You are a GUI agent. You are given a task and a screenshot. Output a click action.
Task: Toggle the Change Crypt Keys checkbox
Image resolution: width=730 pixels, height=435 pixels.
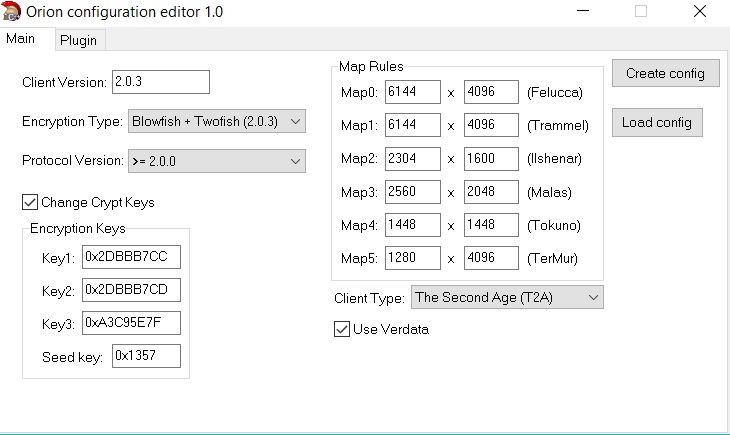(x=30, y=203)
